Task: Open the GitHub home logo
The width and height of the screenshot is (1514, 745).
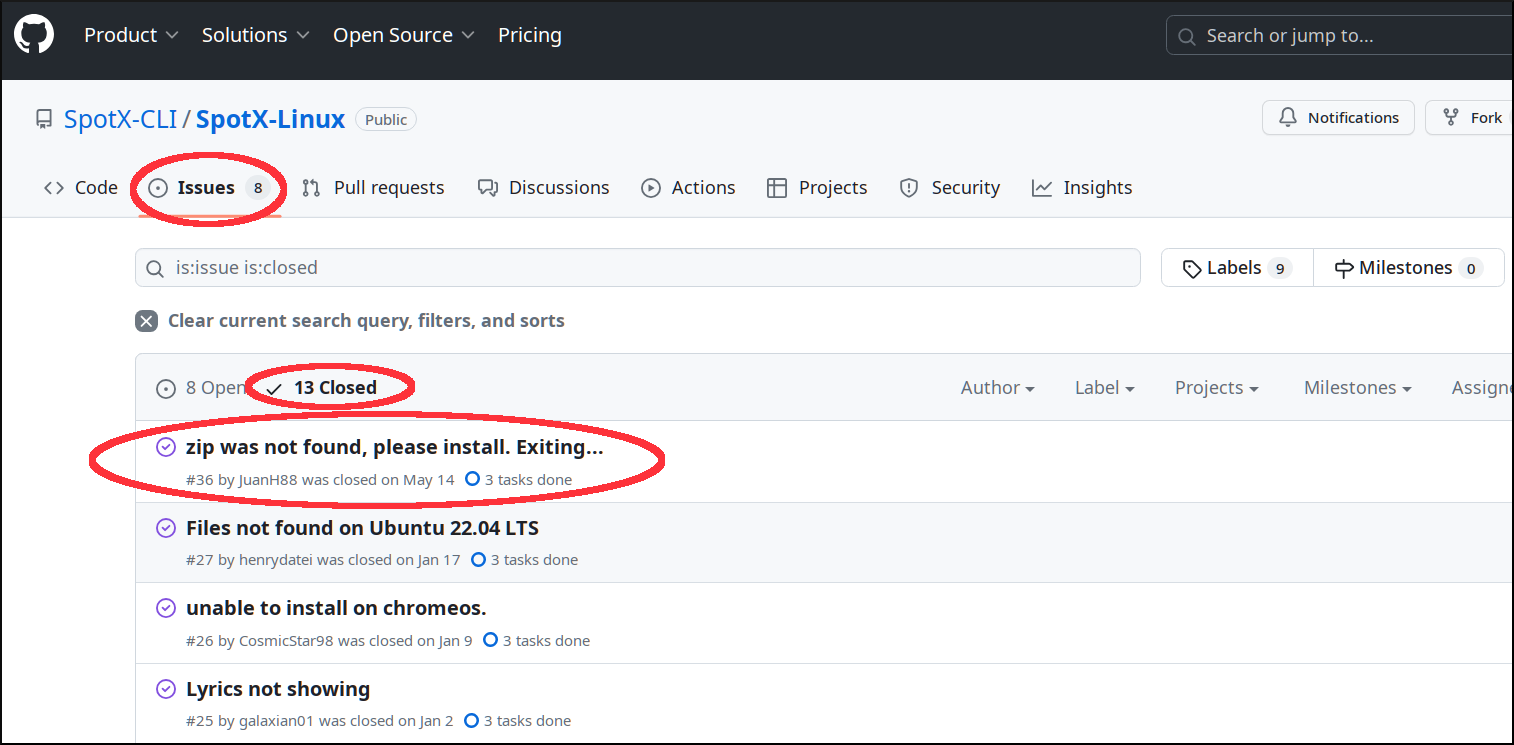Action: click(34, 35)
